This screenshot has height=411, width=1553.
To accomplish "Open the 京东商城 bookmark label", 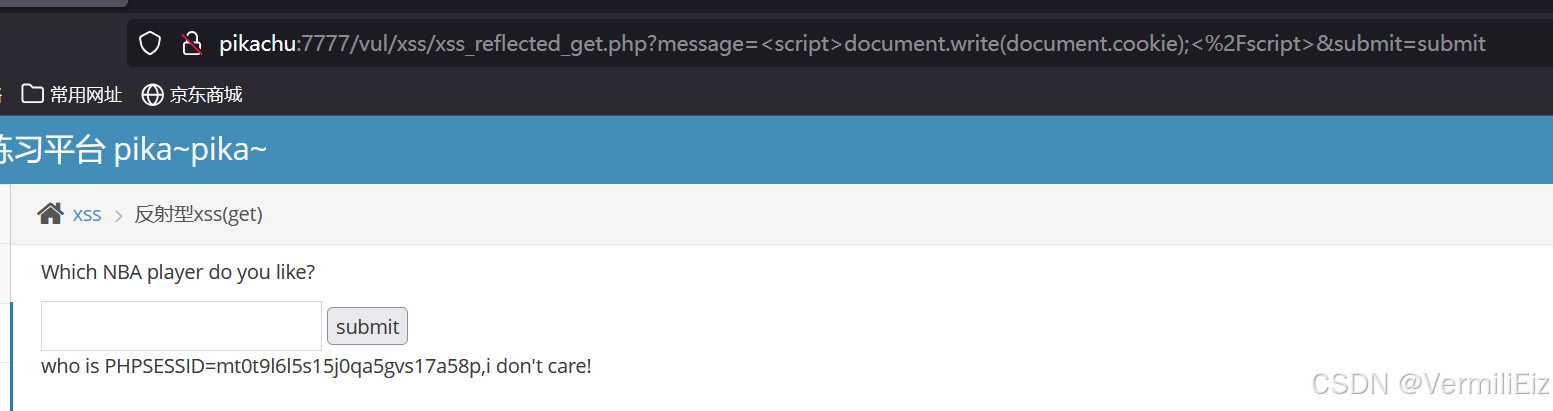I will point(206,95).
